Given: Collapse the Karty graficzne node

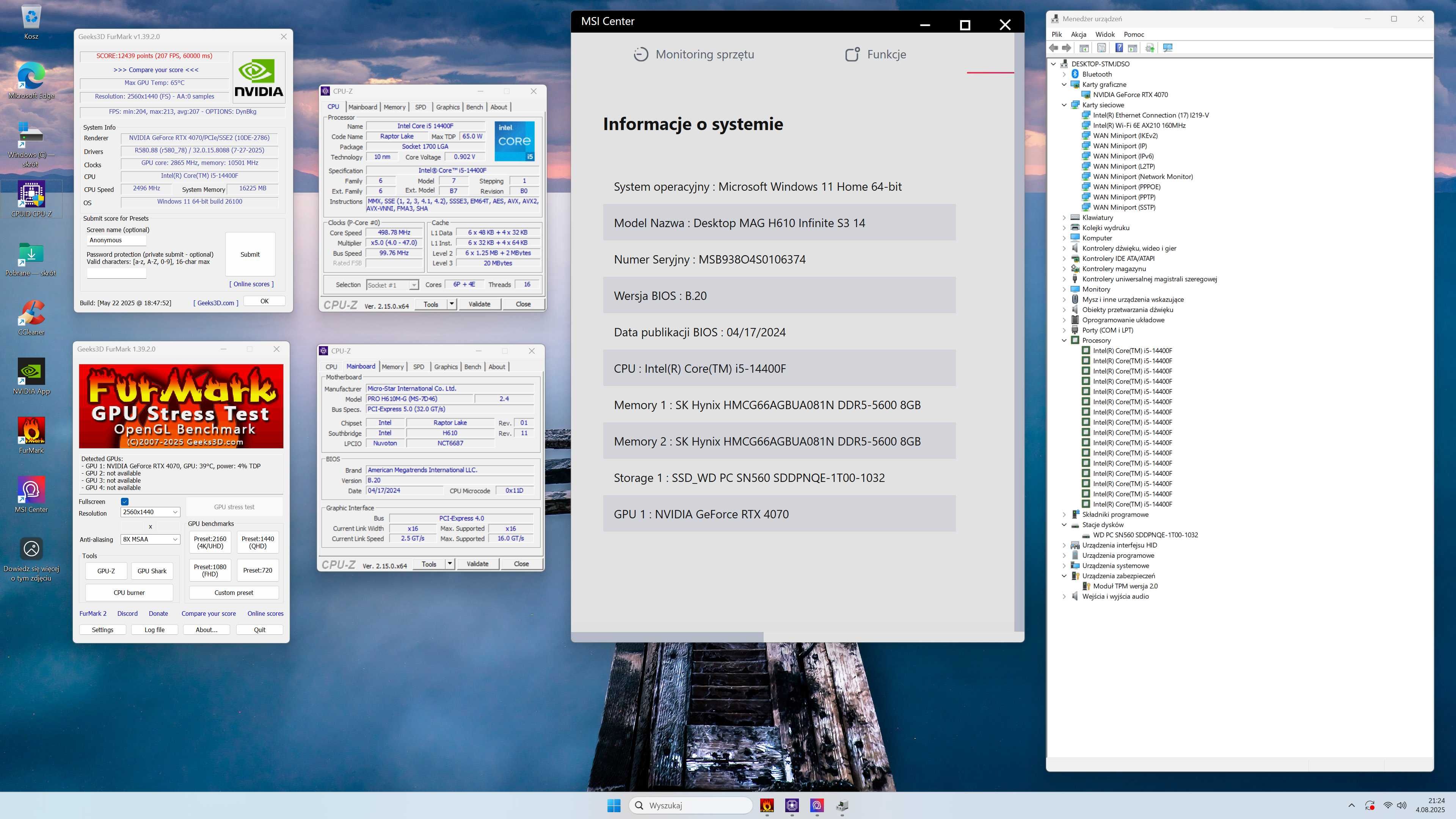Looking at the screenshot, I should pos(1064,85).
